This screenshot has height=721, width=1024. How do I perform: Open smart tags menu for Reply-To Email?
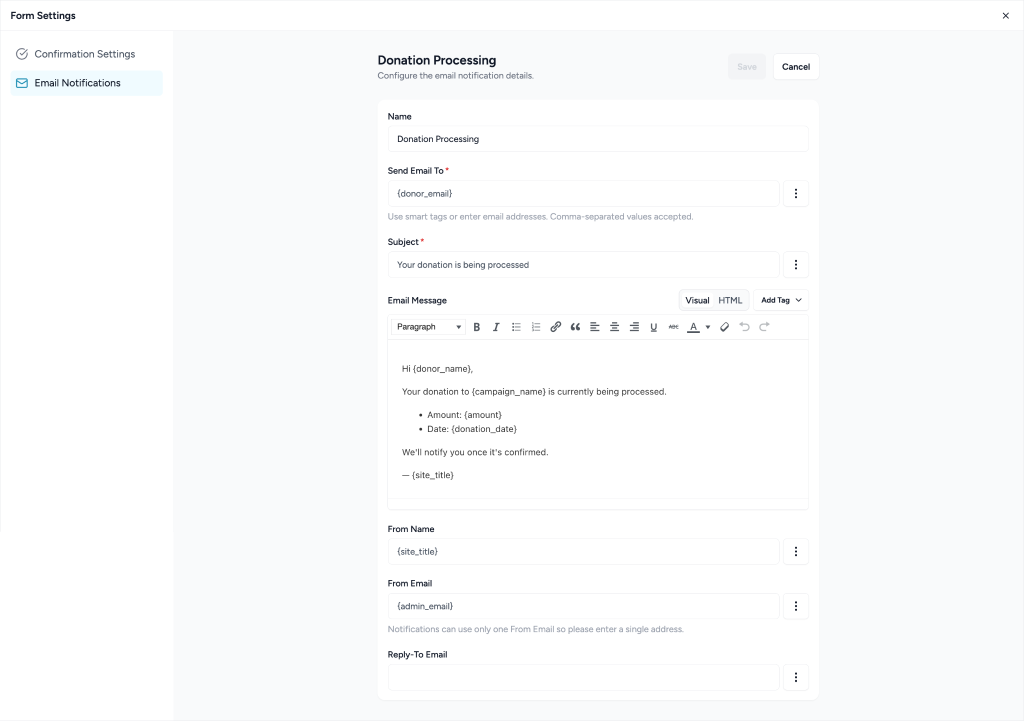pos(795,677)
